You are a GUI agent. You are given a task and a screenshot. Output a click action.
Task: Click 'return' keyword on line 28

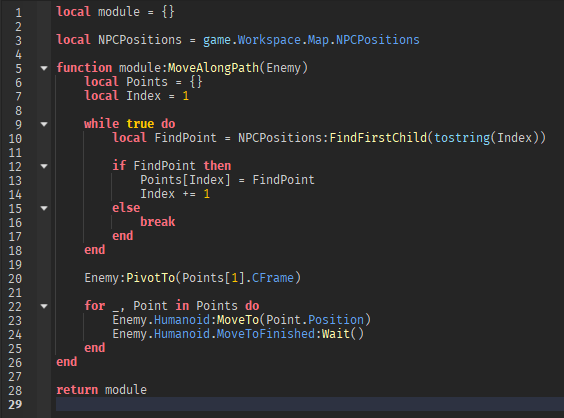tap(77, 390)
